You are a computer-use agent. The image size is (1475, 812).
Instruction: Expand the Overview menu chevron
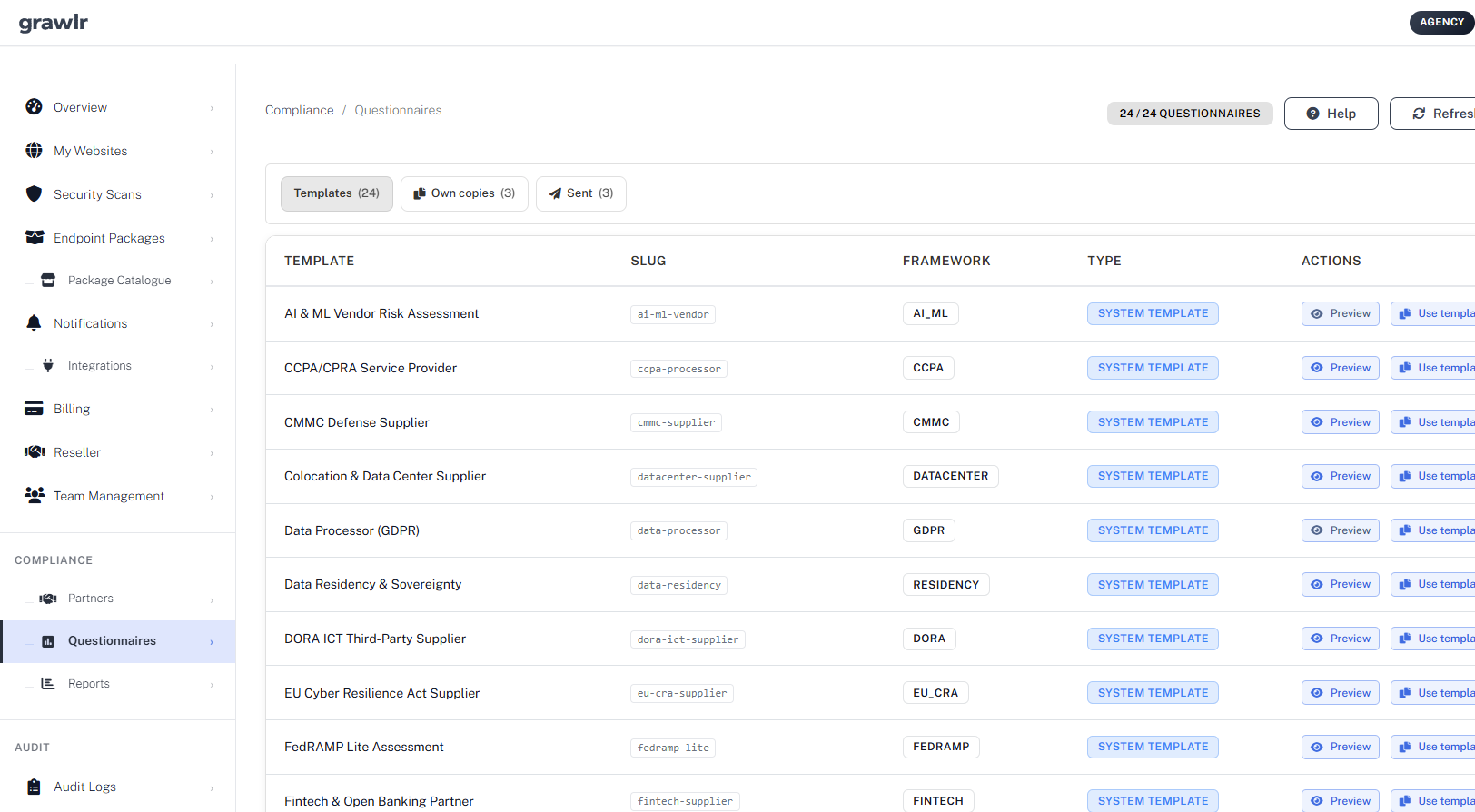coord(212,108)
